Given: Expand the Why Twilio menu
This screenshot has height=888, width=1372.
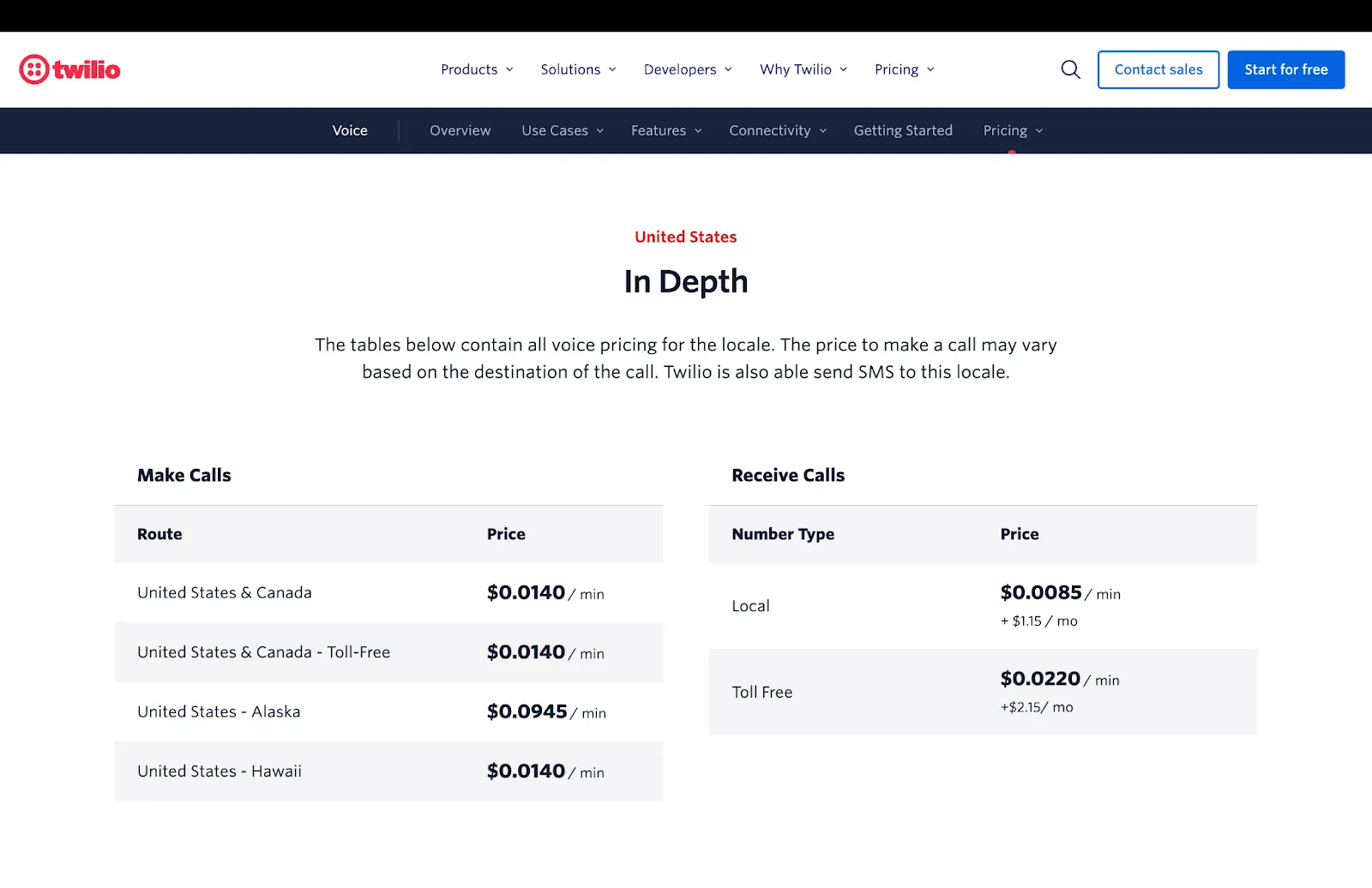Looking at the screenshot, I should click(803, 69).
